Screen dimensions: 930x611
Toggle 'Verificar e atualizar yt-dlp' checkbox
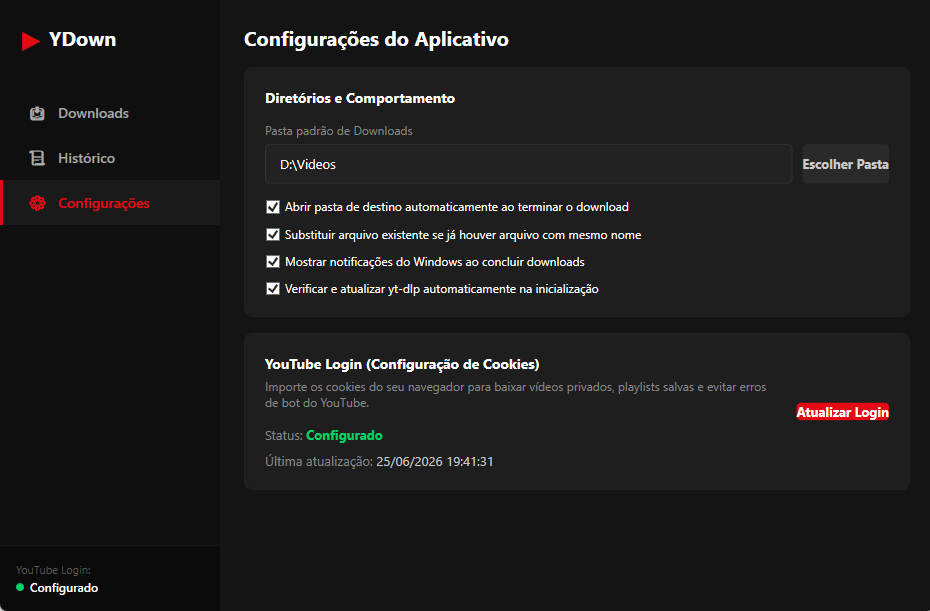(273, 289)
